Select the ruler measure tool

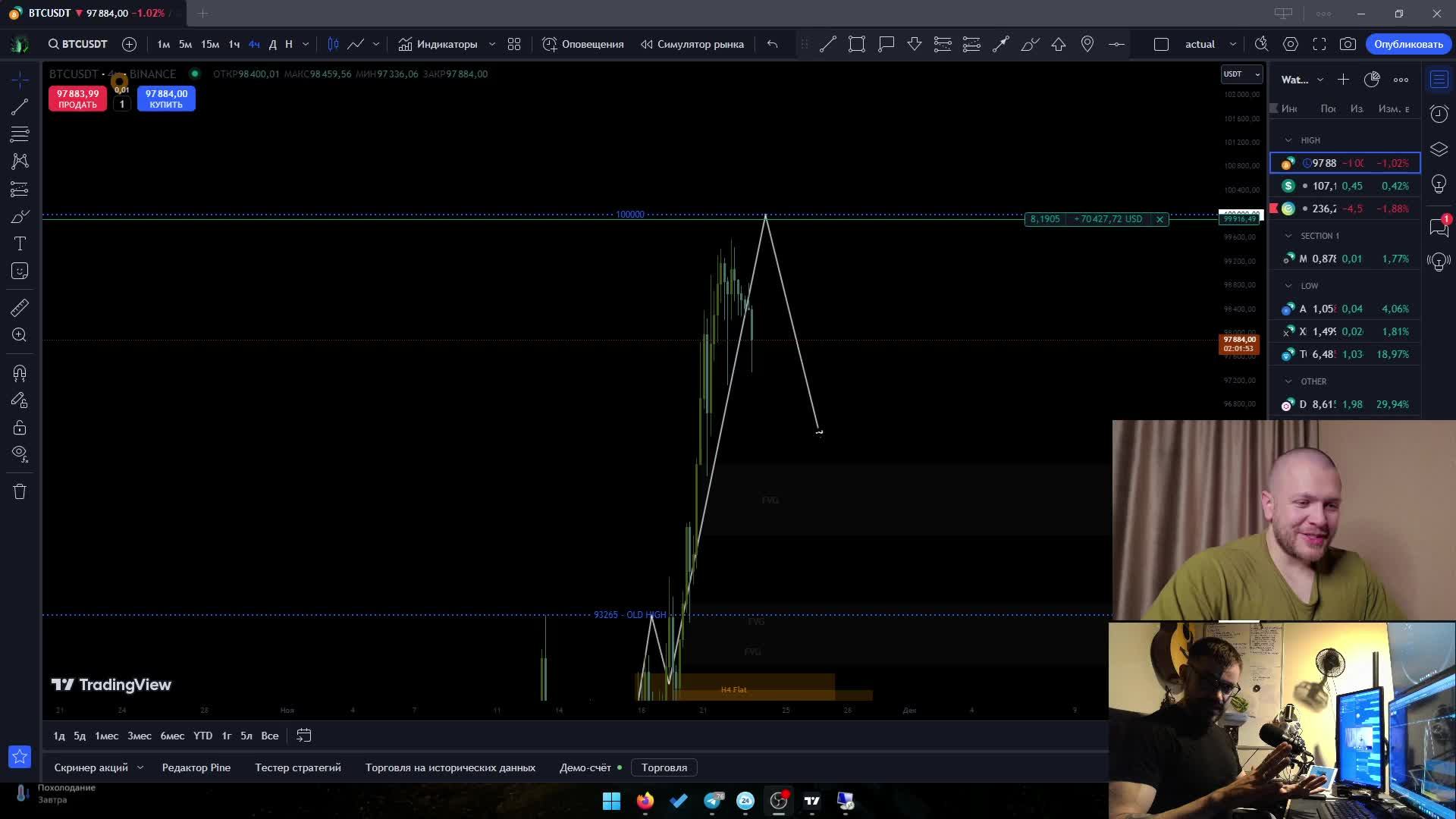(20, 308)
